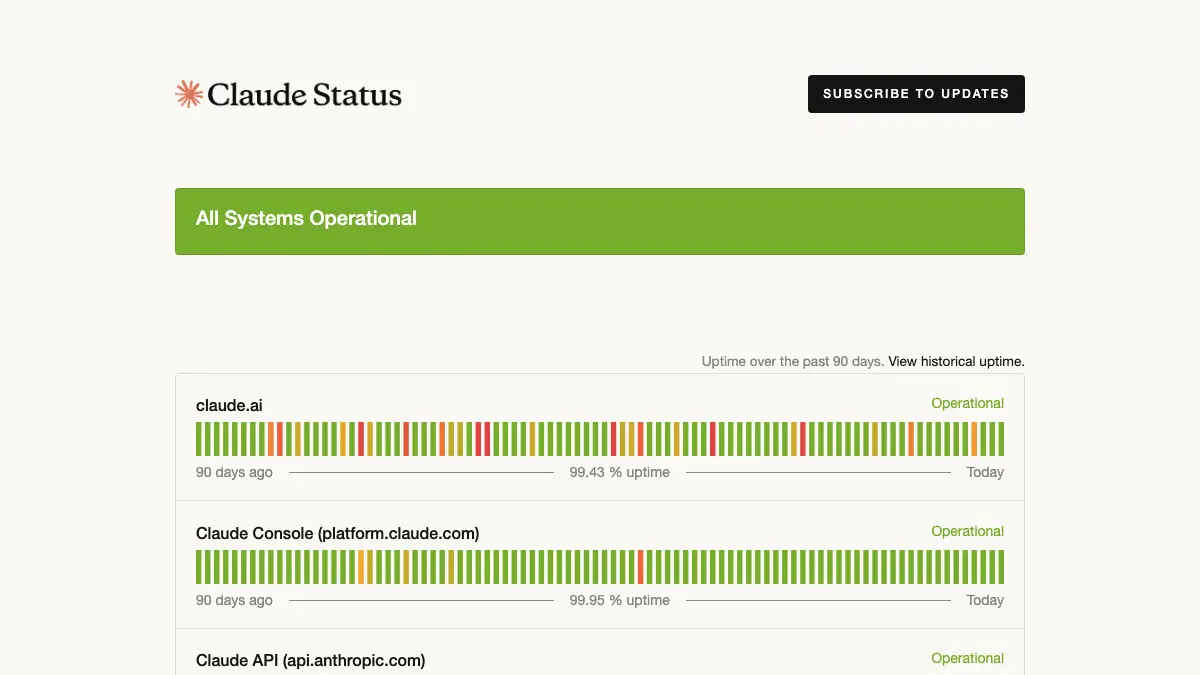Click the Claude starburst logo icon
Screen dimensions: 1200x675
coord(189,94)
